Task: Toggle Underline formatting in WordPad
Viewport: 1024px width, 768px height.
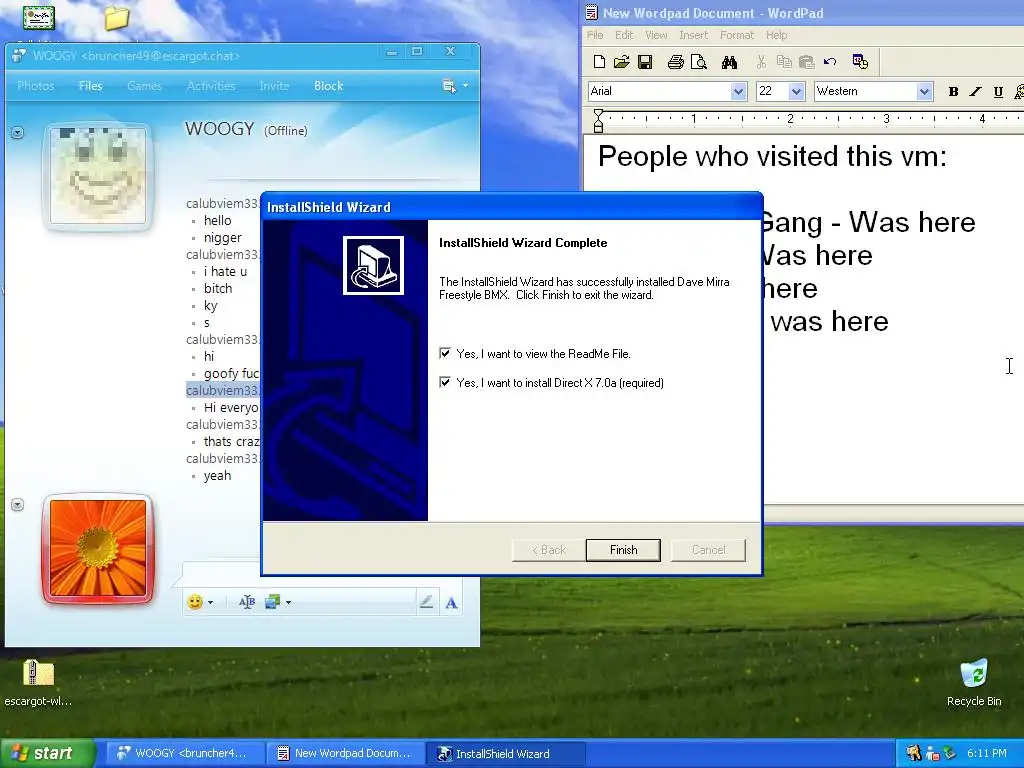Action: tap(998, 92)
